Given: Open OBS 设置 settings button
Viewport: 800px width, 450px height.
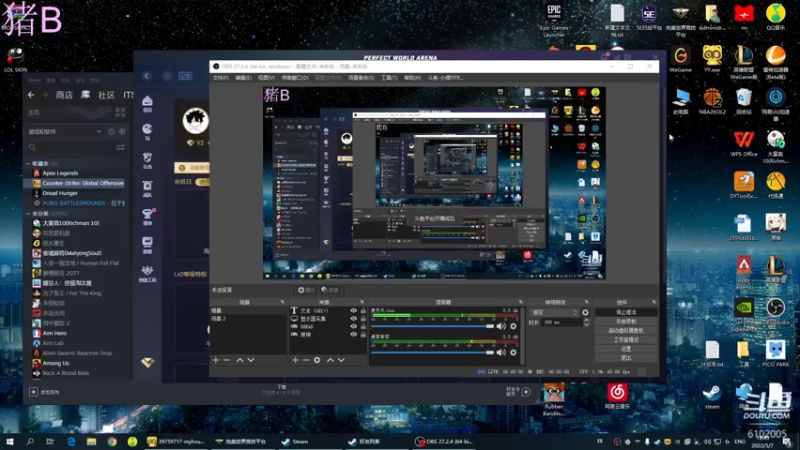Looking at the screenshot, I should (626, 349).
